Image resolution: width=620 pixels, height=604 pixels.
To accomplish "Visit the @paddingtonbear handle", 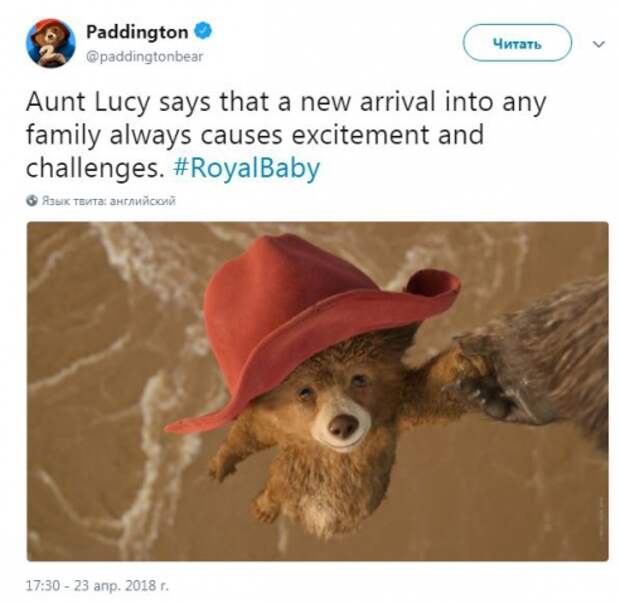I will click(144, 57).
